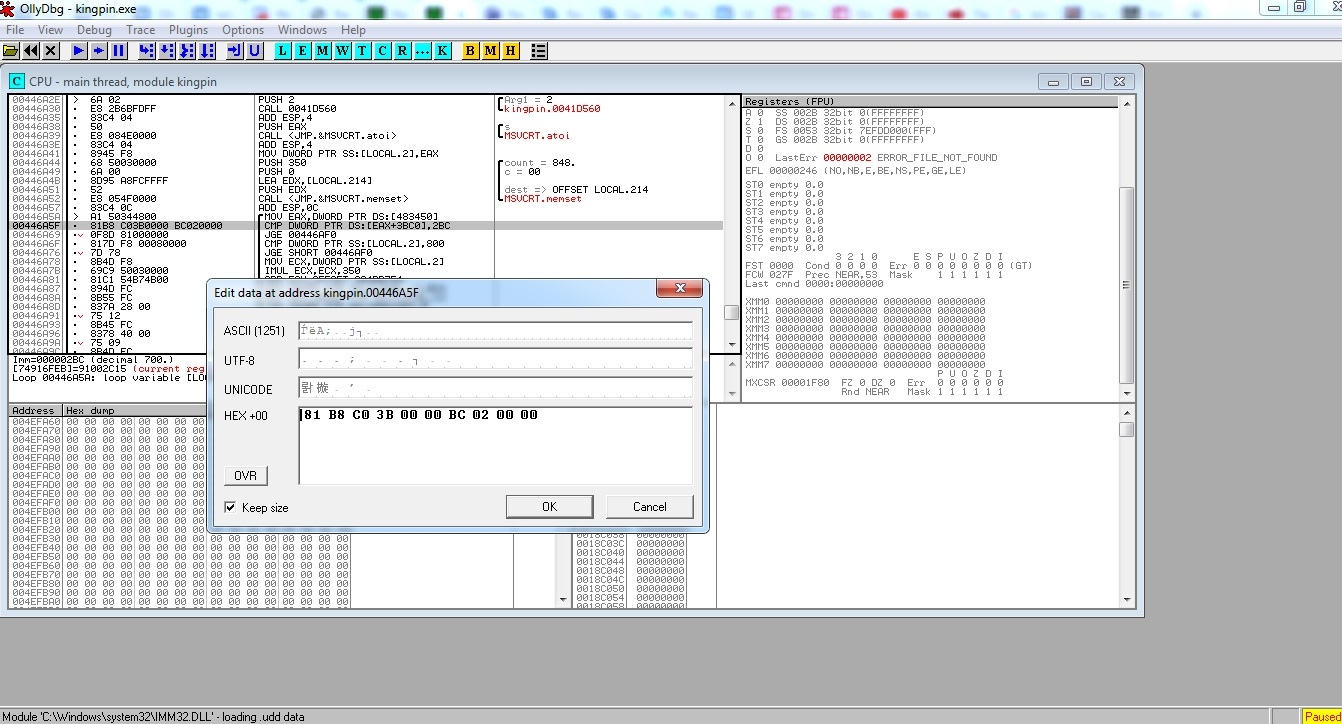Click the OVR overwrite mode button
This screenshot has height=724, width=1342.
click(245, 476)
